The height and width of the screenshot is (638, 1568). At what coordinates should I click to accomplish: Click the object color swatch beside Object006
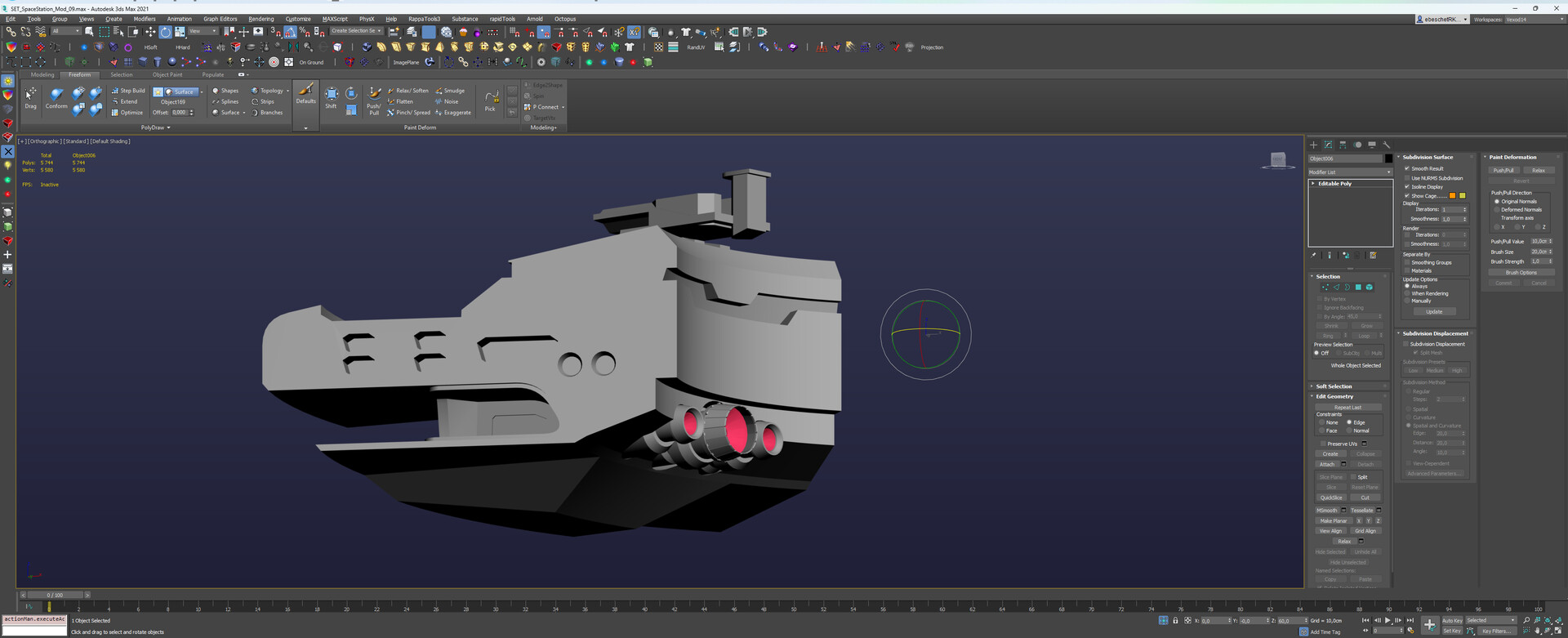pos(1388,158)
